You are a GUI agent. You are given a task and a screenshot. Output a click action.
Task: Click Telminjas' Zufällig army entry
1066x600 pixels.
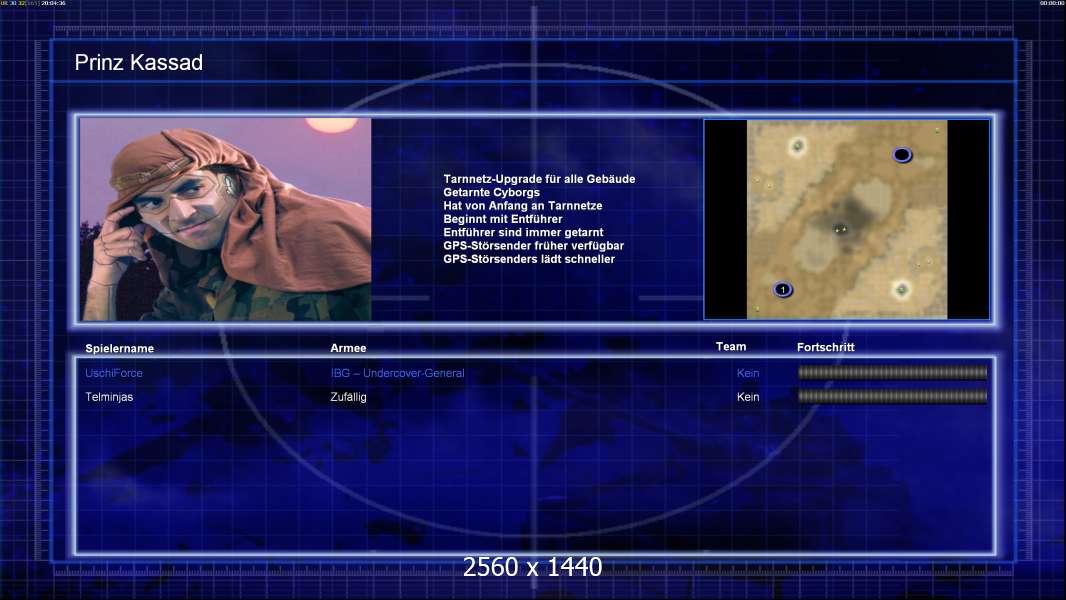pyautogui.click(x=348, y=397)
